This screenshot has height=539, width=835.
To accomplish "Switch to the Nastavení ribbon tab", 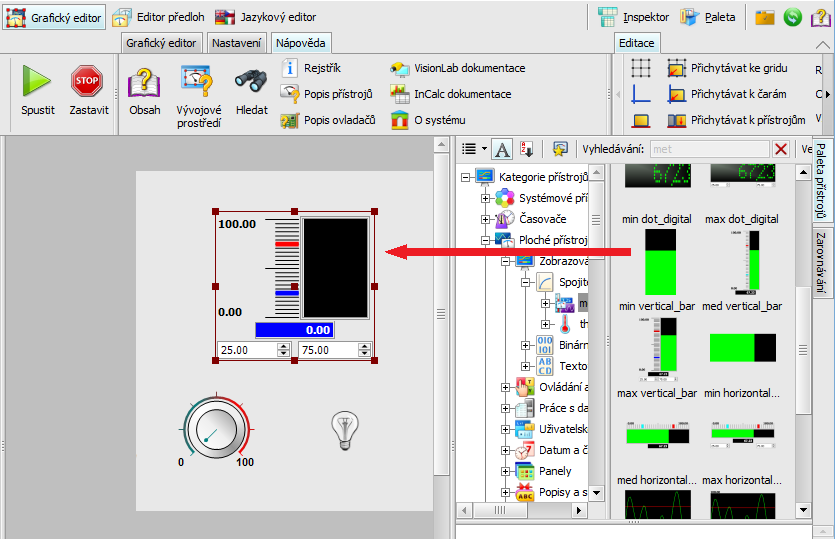I will click(x=237, y=43).
